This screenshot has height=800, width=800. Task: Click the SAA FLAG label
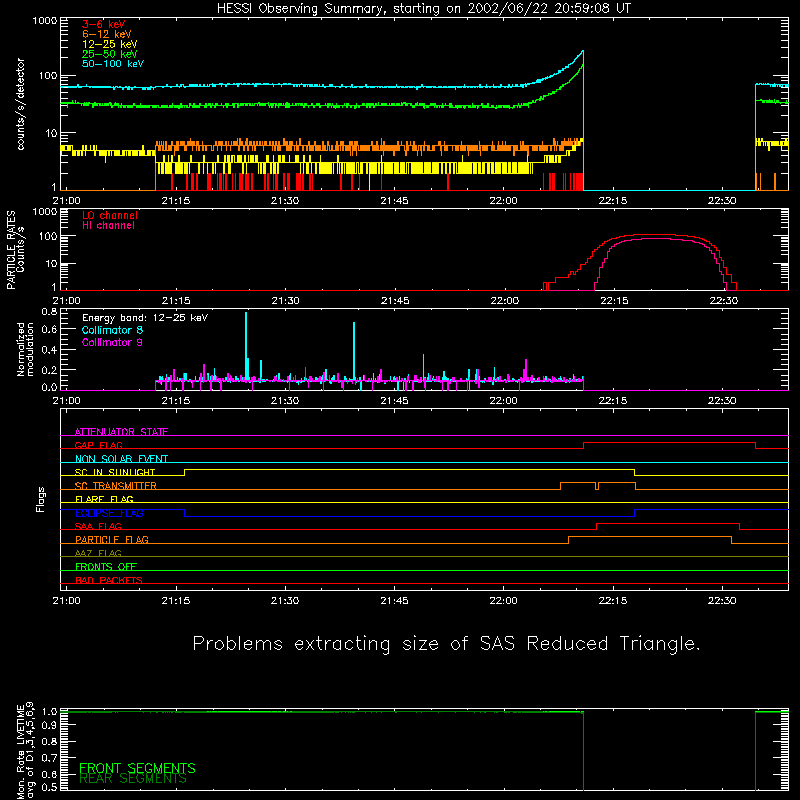(x=98, y=526)
